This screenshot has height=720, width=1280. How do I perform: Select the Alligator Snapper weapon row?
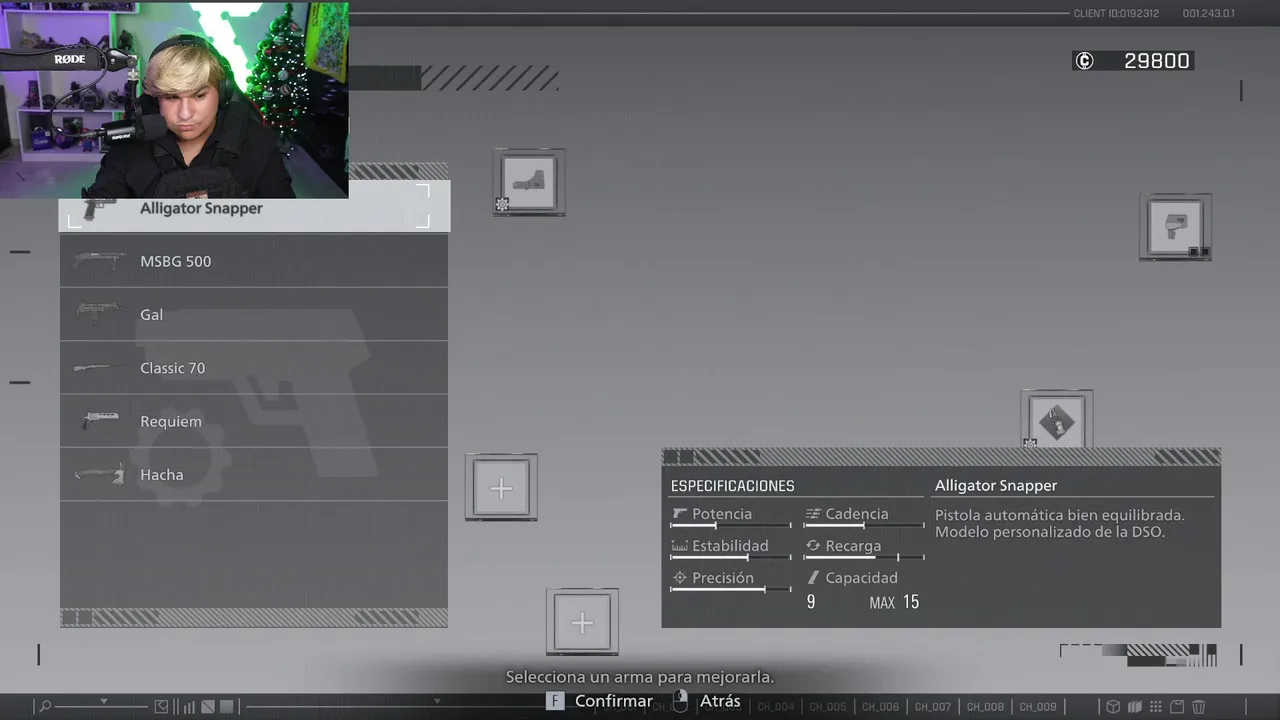point(254,207)
